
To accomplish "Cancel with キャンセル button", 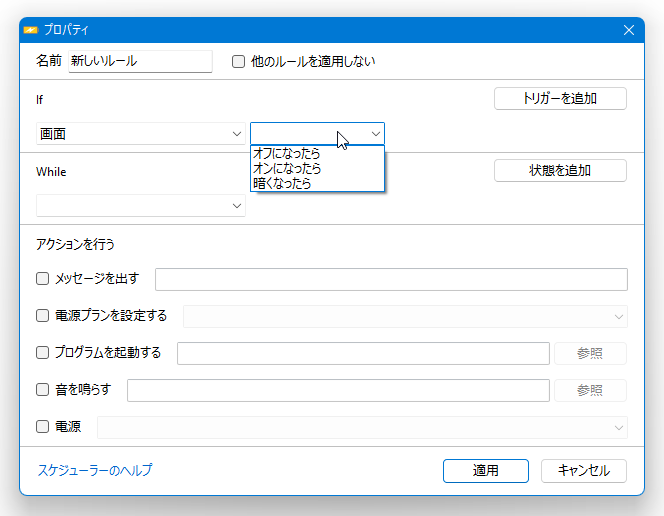I will tap(584, 471).
